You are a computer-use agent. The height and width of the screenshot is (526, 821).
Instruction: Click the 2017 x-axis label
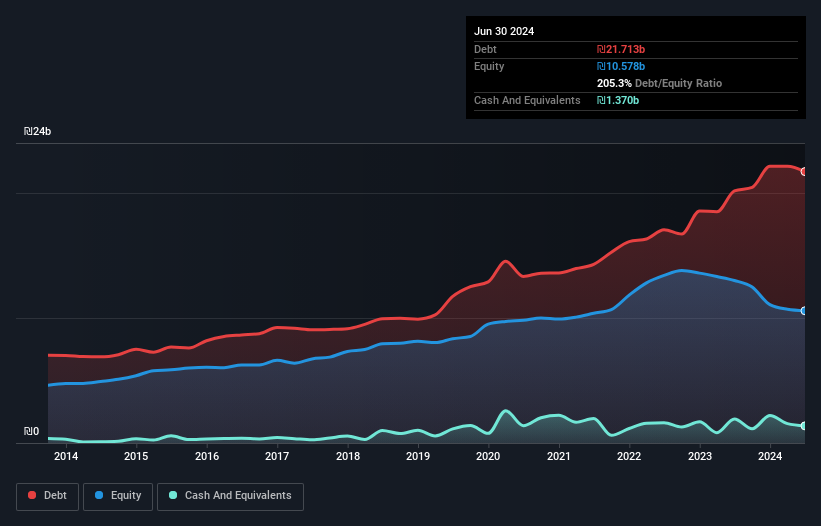click(277, 456)
